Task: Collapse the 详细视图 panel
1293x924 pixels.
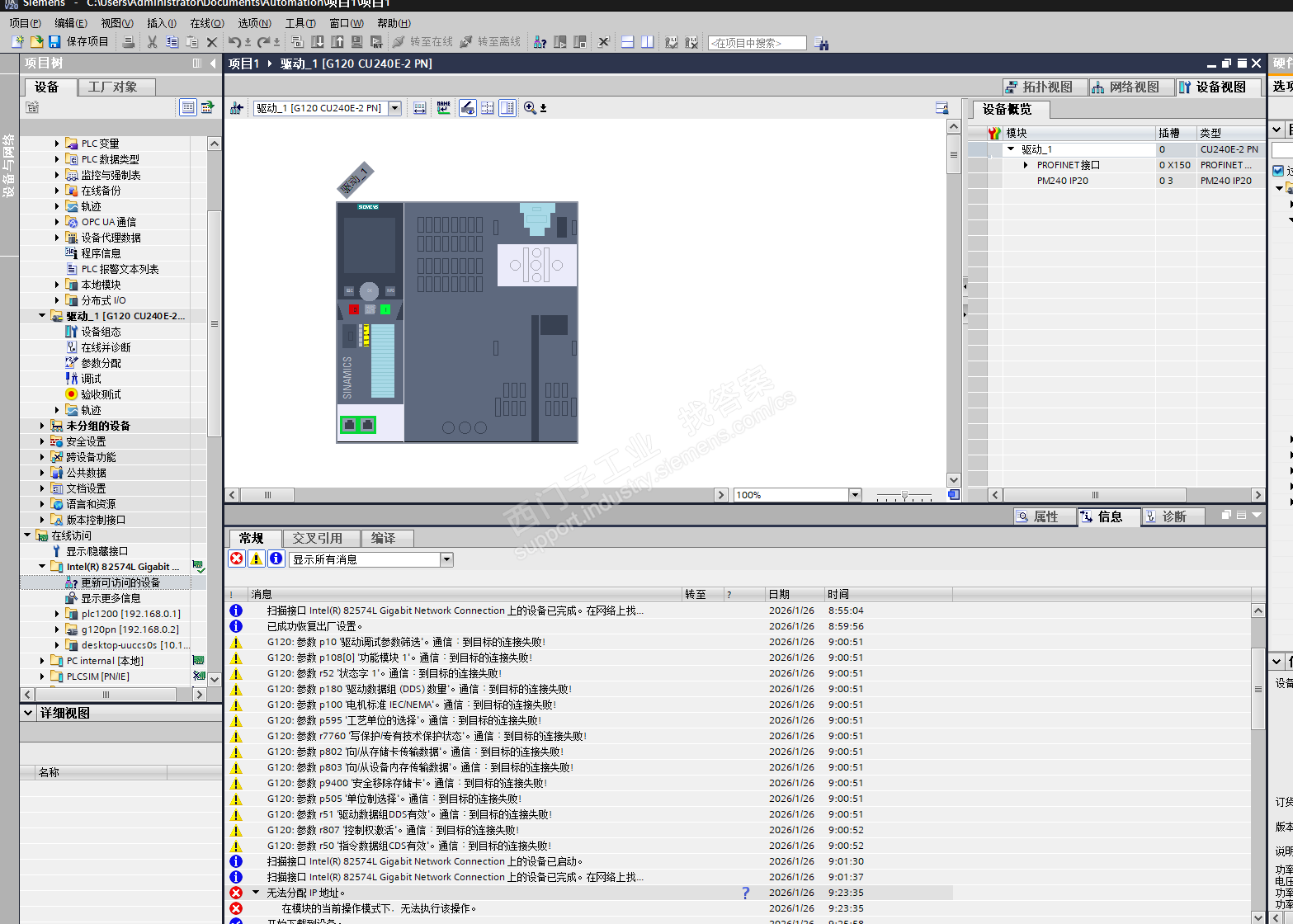Action: click(28, 713)
